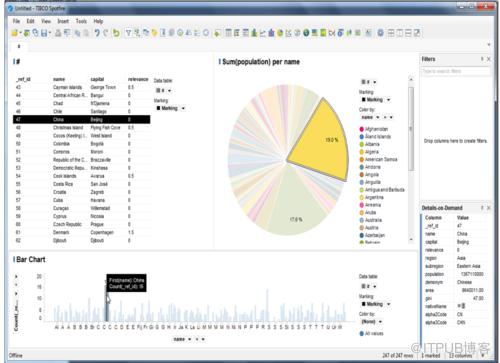Viewport: 500px width, 363px height.
Task: Click the filter search field
Action: (x=455, y=71)
